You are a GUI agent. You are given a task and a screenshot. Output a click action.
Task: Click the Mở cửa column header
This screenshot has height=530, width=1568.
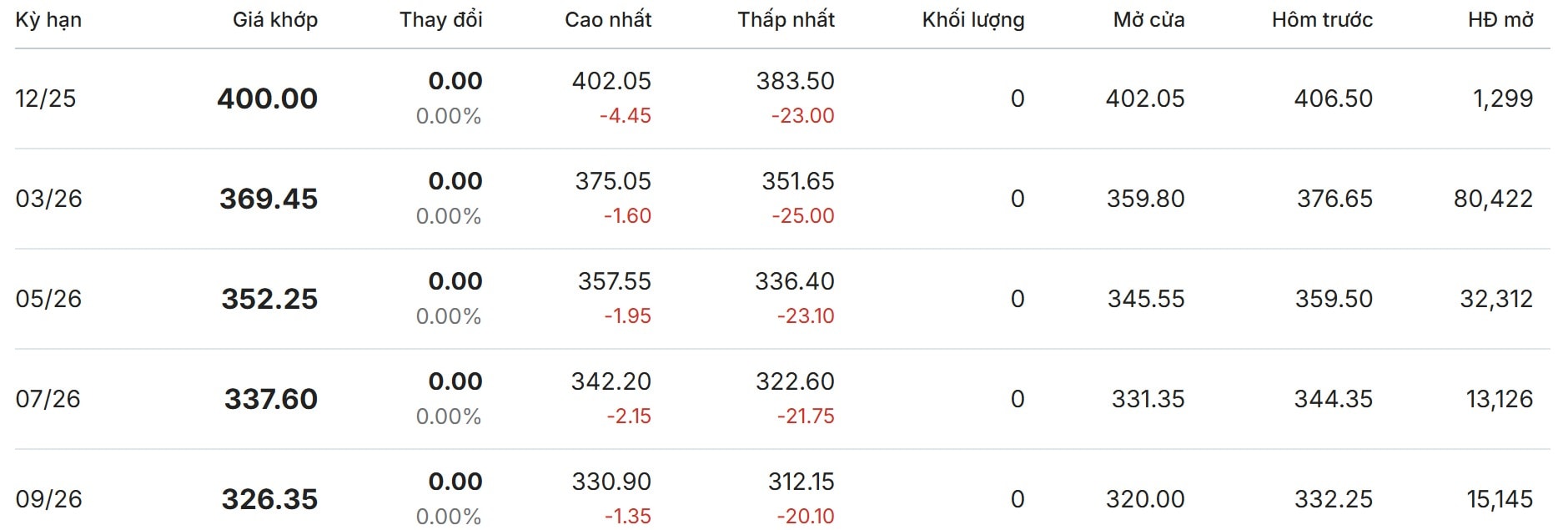(x=1148, y=20)
